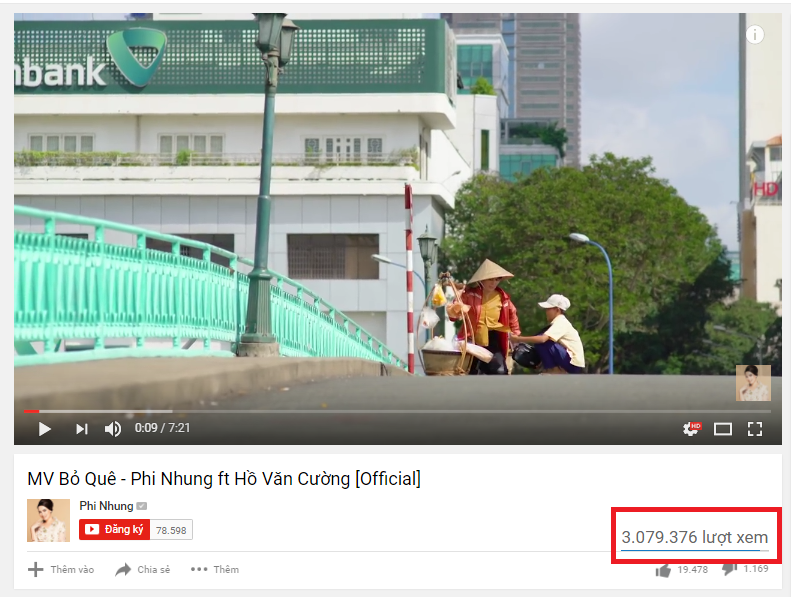Screen dimensions: 791x597
Task: Click the 78.598 subscriber count
Action: click(x=171, y=530)
